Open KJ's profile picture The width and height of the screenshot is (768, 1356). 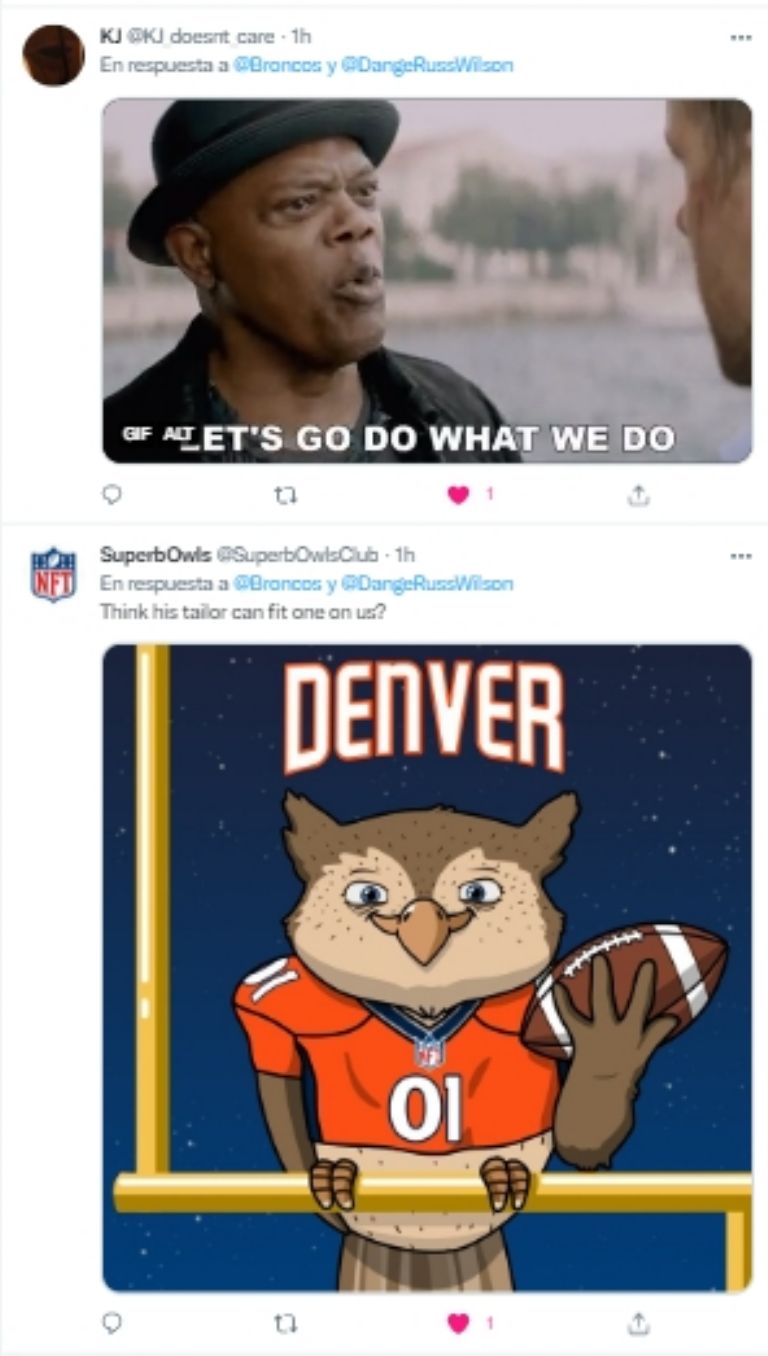(53, 55)
